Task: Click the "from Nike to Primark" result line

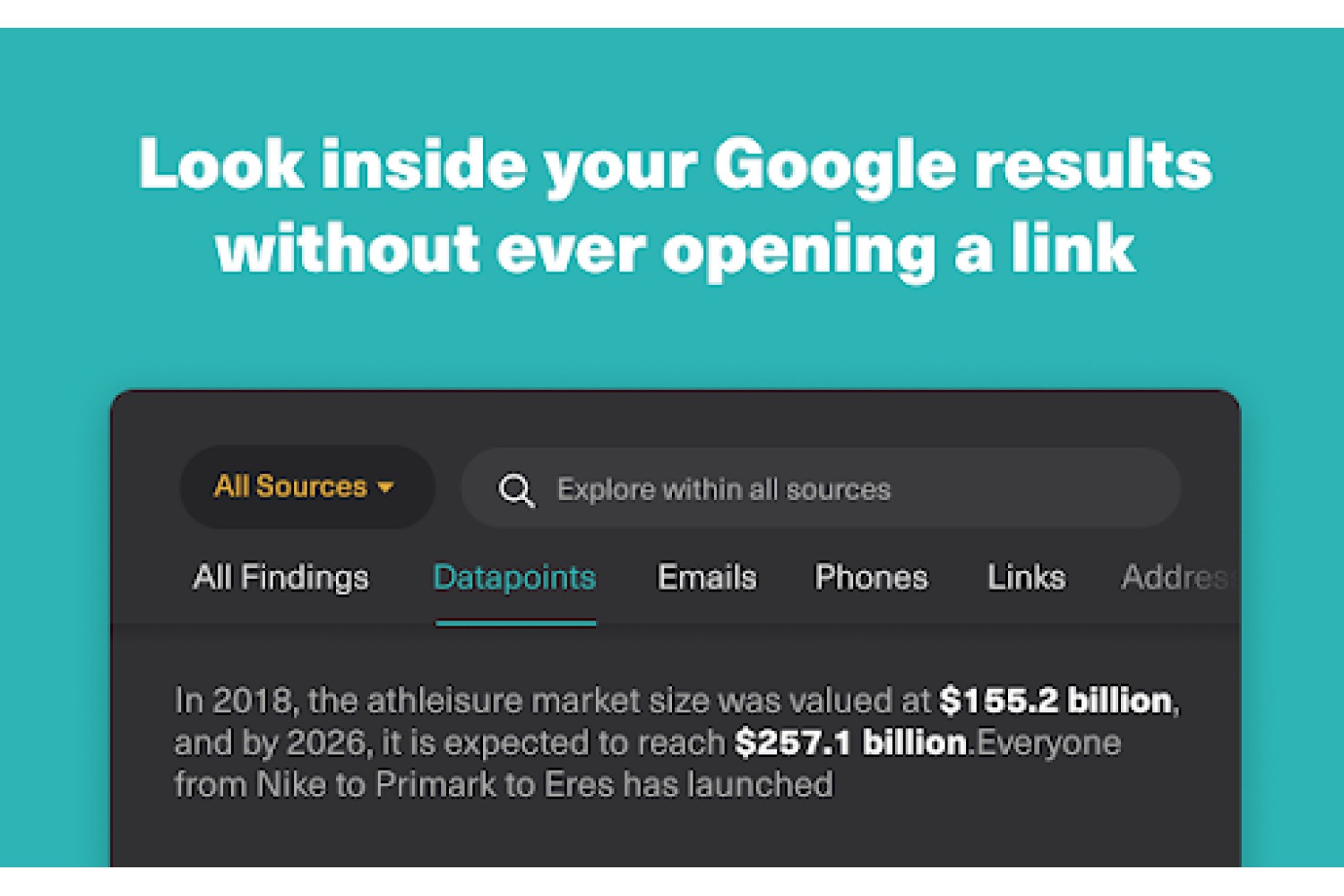Action: [x=504, y=784]
